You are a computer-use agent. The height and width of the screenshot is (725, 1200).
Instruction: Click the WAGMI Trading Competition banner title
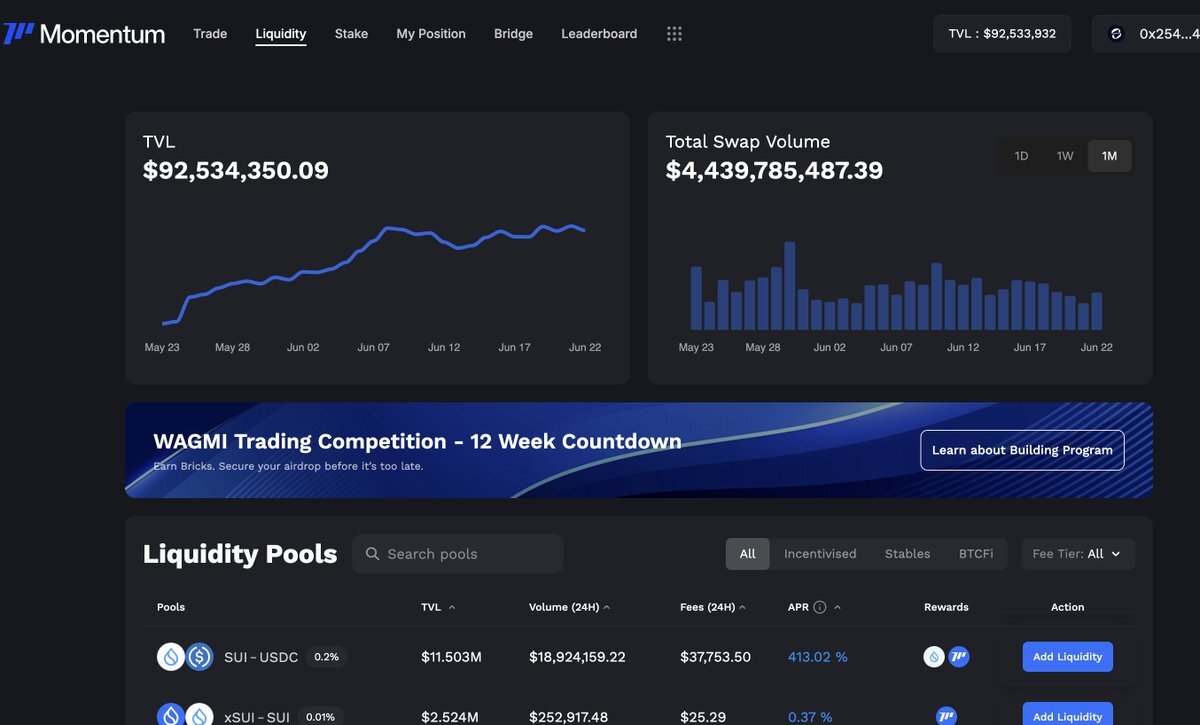[417, 441]
